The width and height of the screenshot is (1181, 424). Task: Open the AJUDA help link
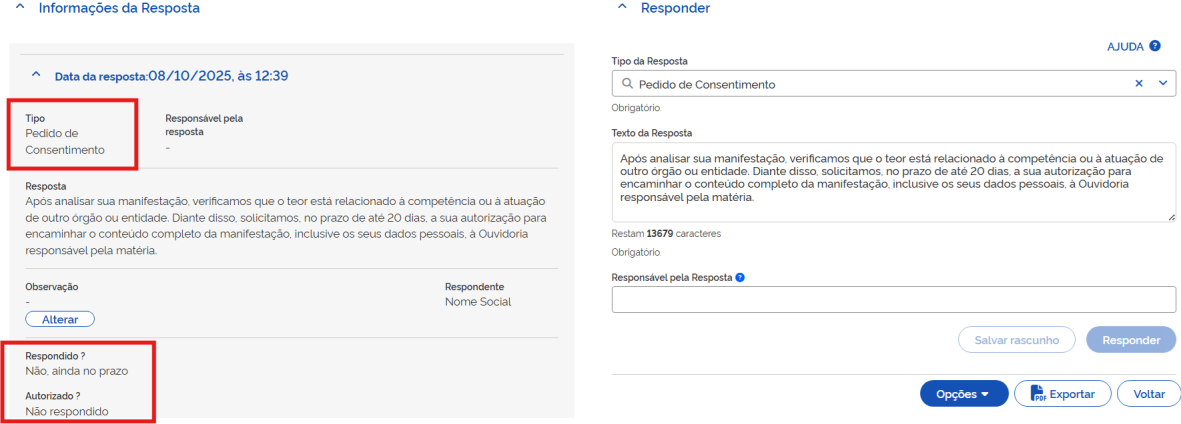point(1125,46)
